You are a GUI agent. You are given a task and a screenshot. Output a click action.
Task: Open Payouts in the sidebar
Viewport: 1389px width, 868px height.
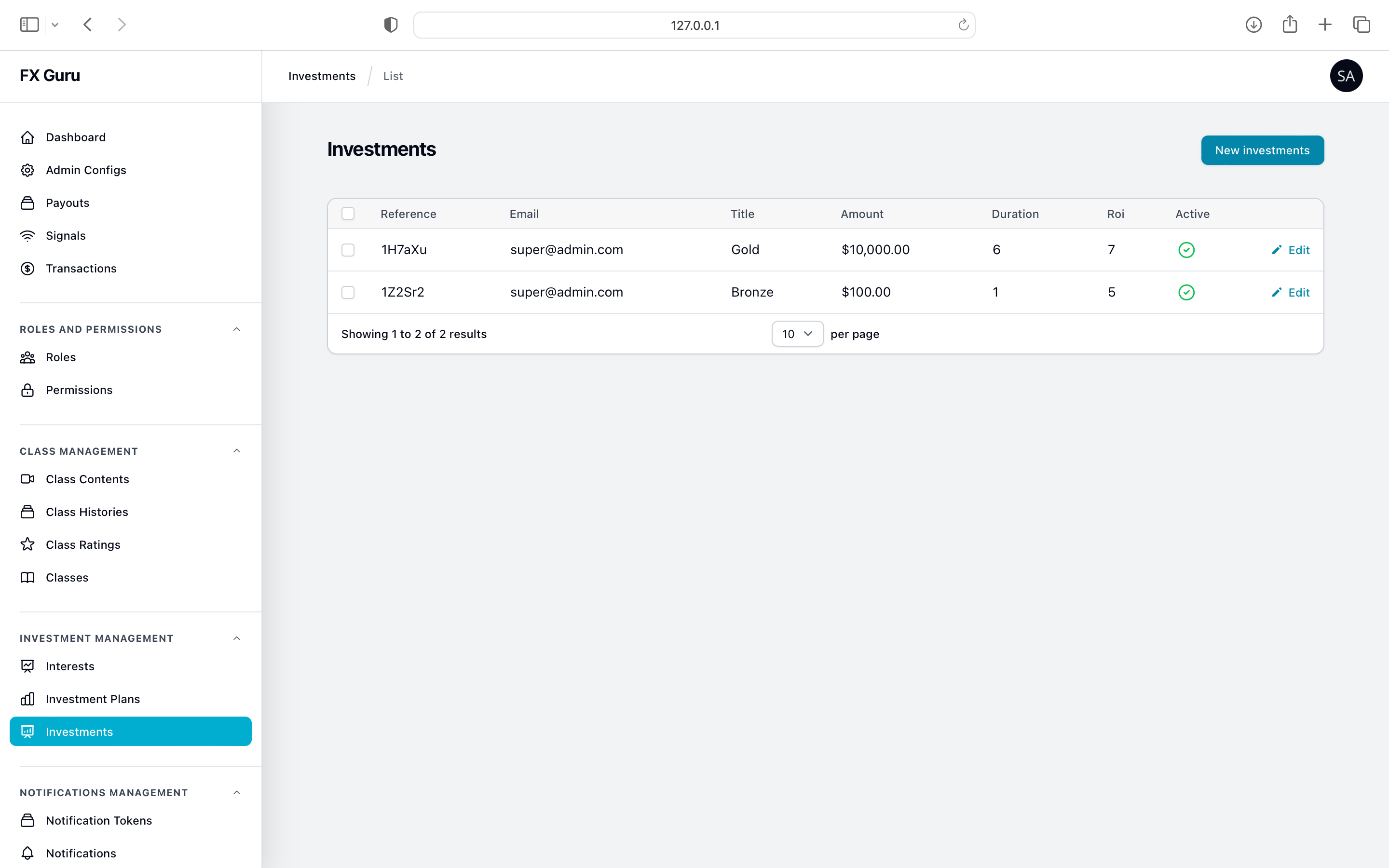[67, 203]
